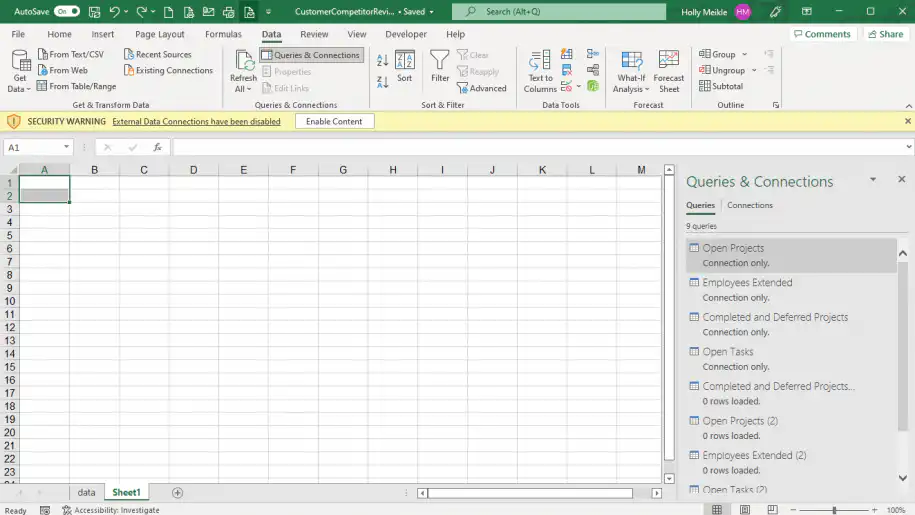915x515 pixels.
Task: Add a new sheet with plus button
Action: [x=177, y=493]
